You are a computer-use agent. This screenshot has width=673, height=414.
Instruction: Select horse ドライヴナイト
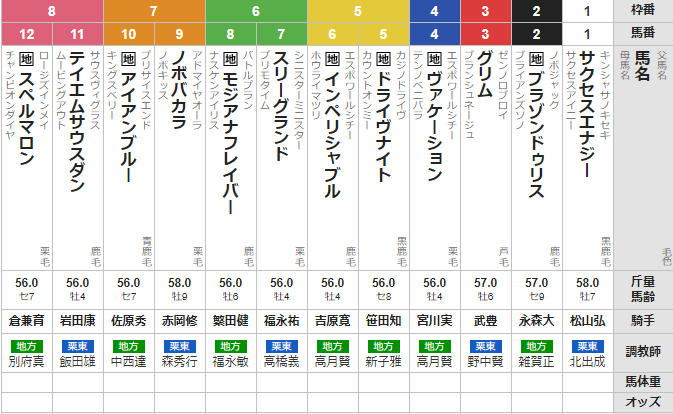[x=383, y=126]
